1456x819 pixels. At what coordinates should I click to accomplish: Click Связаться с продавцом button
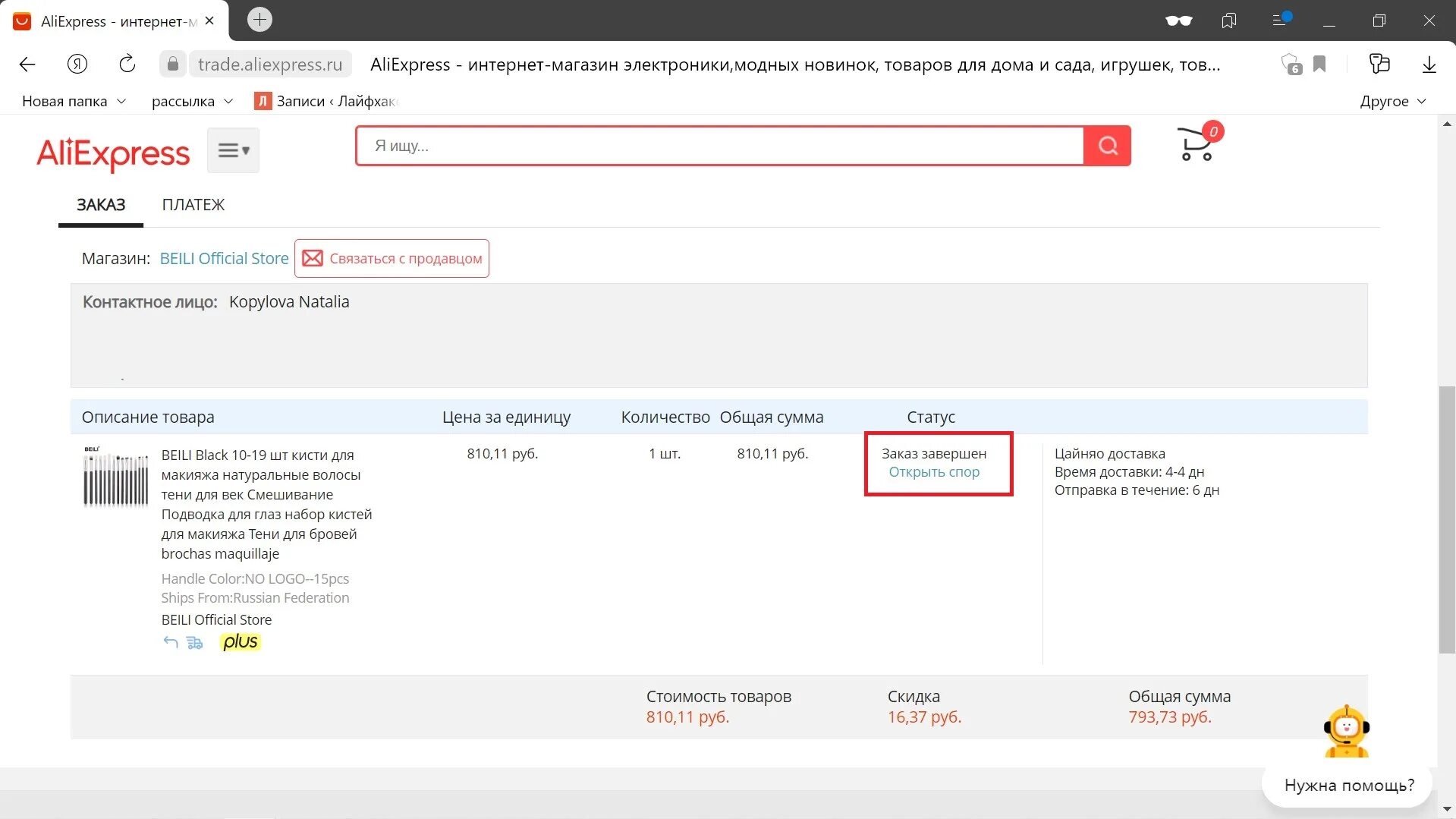coord(392,258)
